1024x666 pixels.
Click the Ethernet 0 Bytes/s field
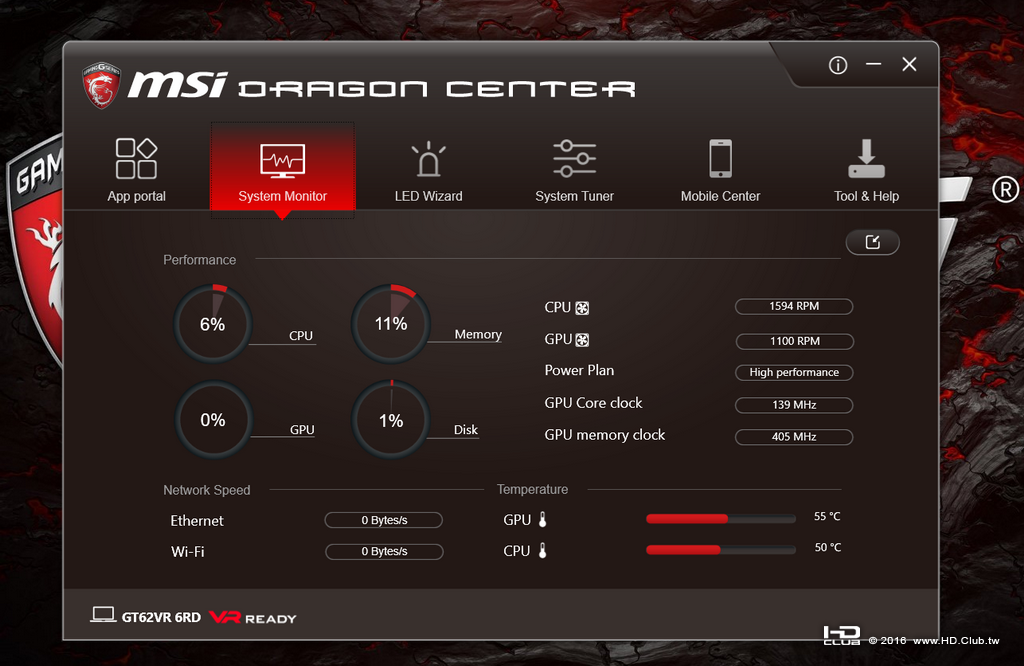[384, 520]
